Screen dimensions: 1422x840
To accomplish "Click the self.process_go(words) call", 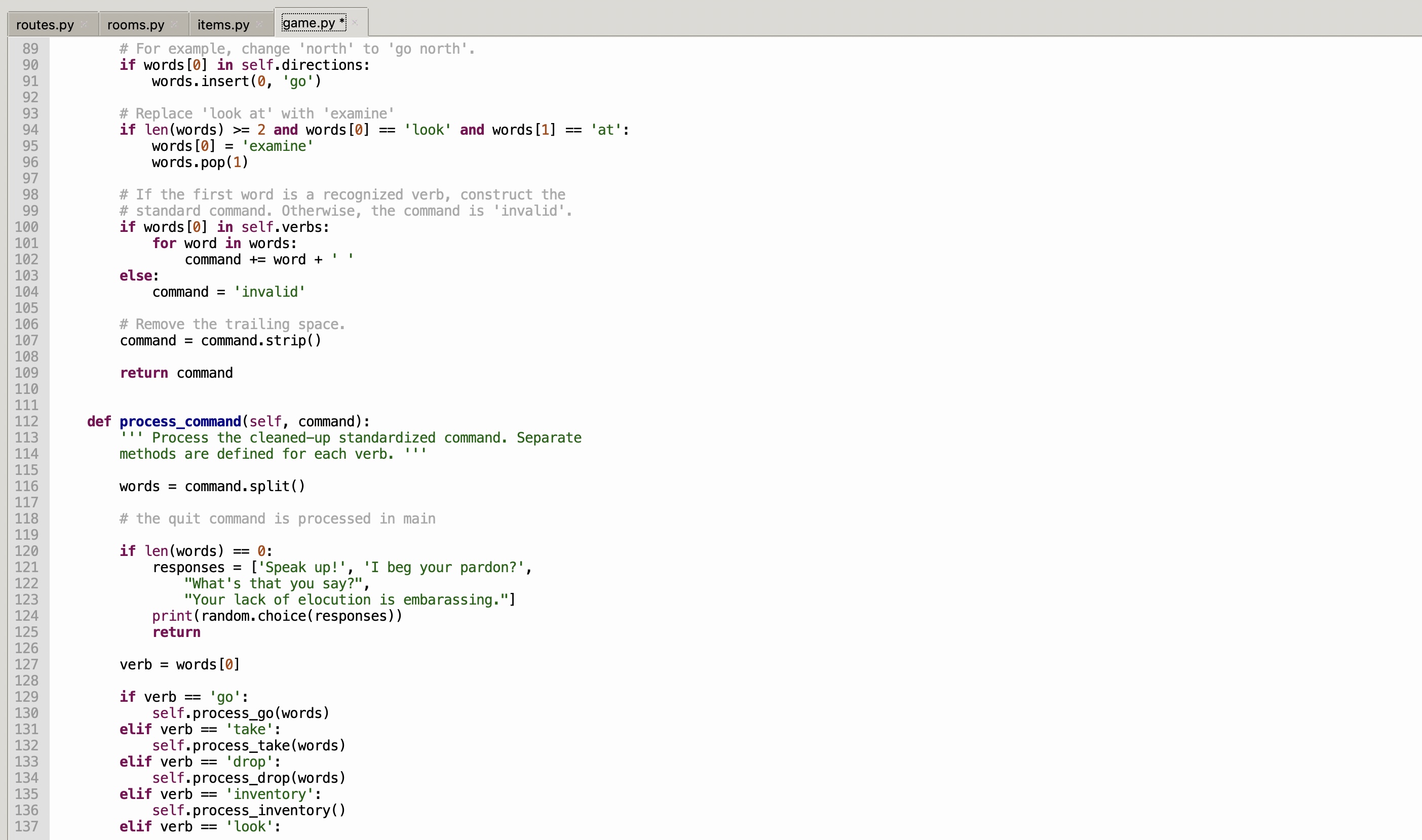I will pyautogui.click(x=240, y=712).
